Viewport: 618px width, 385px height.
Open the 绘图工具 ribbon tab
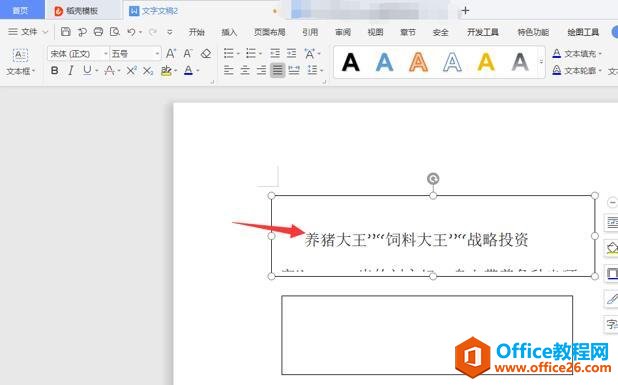pos(583,32)
